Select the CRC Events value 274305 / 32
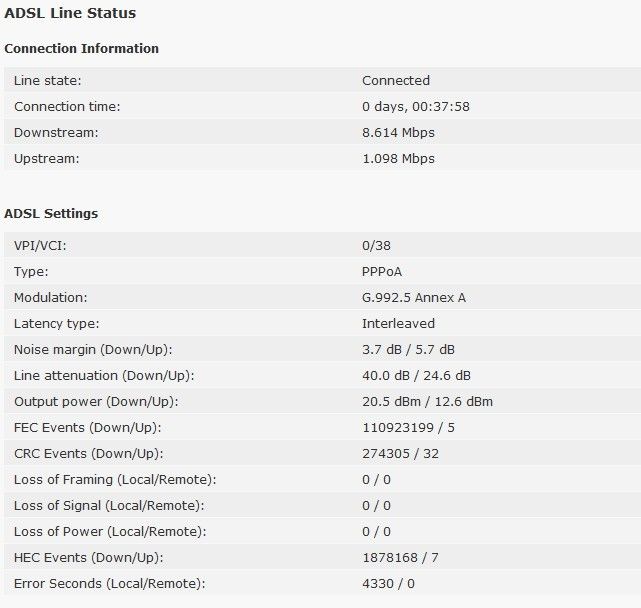The image size is (641, 608). (x=400, y=454)
